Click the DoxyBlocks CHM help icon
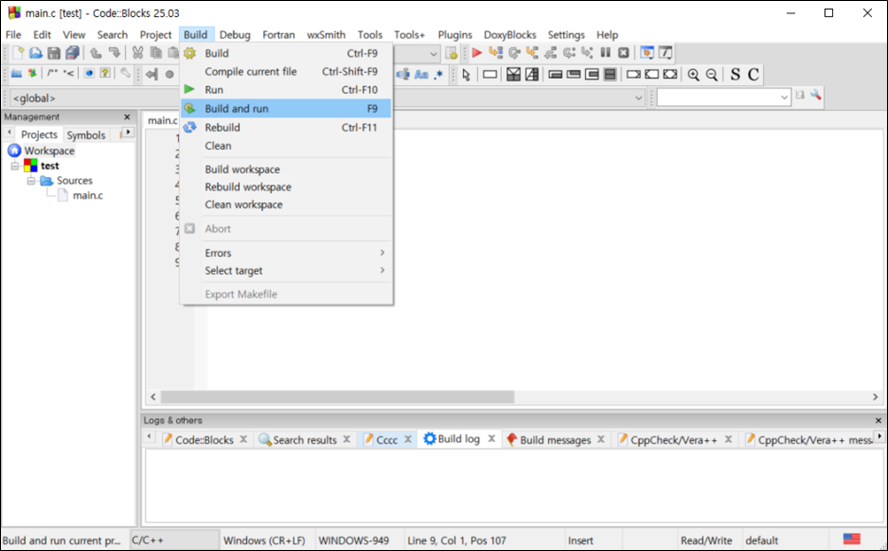This screenshot has width=888, height=551. click(105, 74)
